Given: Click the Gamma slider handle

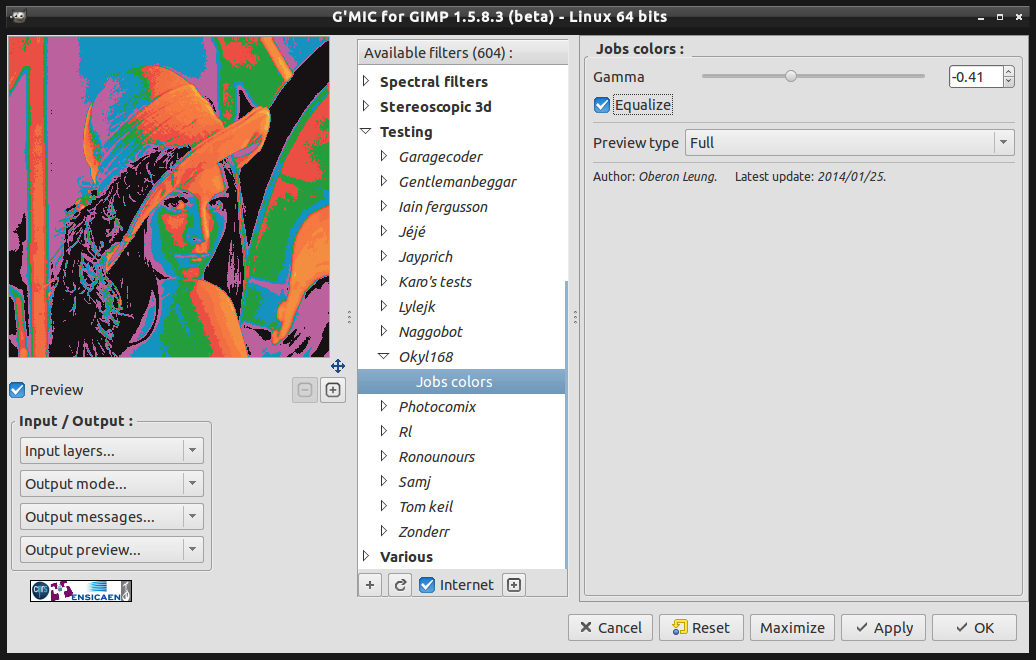Looking at the screenshot, I should (x=791, y=76).
